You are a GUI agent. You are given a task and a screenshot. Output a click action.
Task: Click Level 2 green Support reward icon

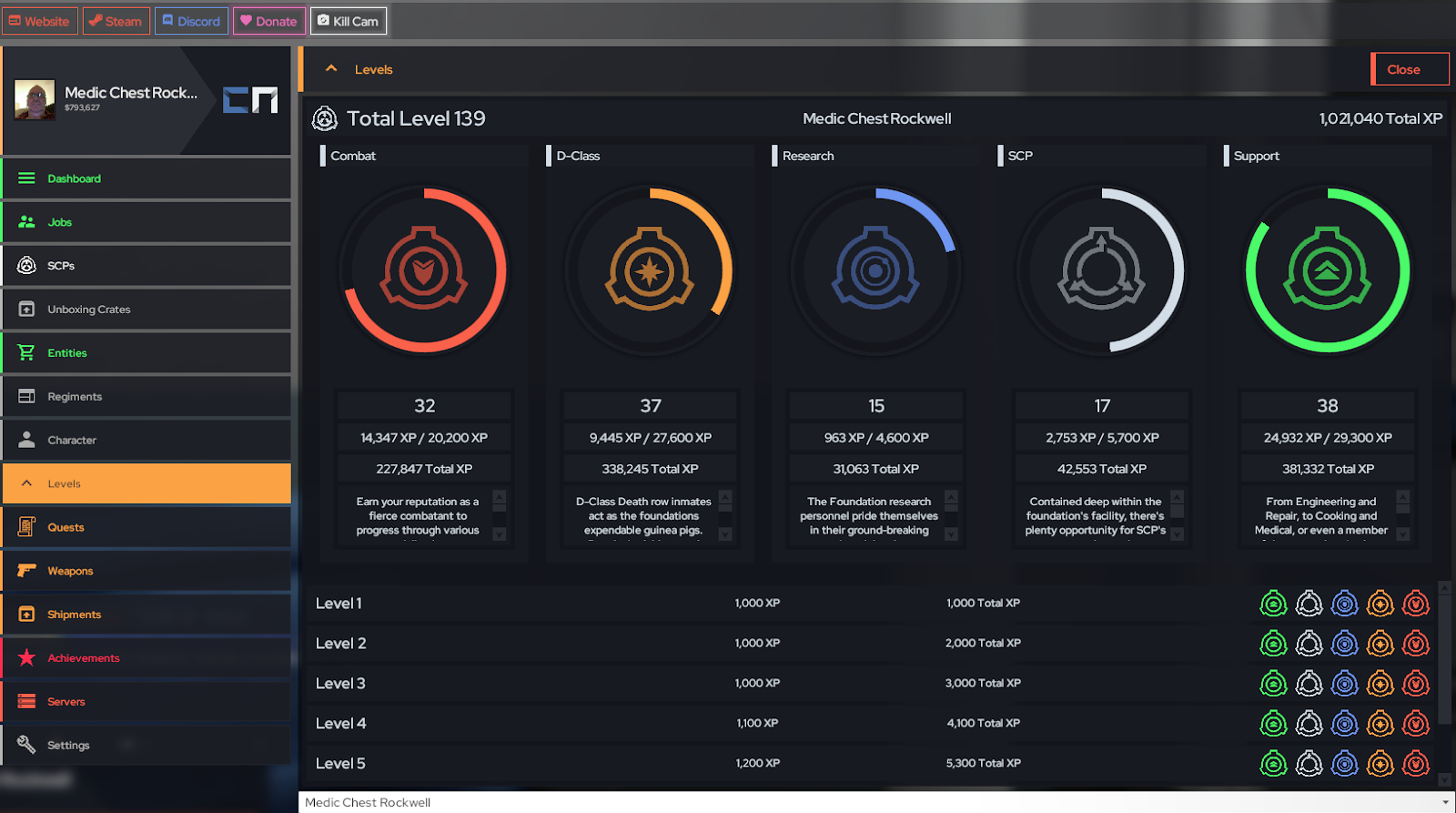point(1273,644)
